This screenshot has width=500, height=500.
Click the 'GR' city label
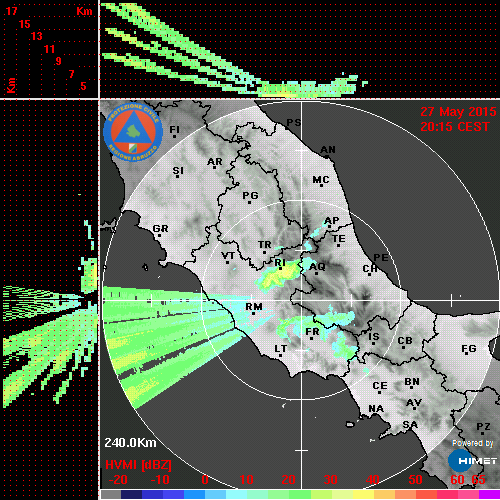coord(160,229)
